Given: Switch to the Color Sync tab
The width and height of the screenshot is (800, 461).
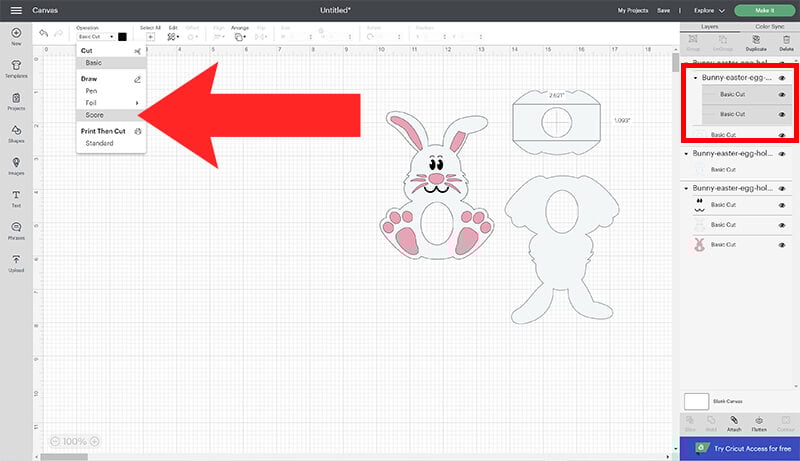Looking at the screenshot, I should (x=770, y=27).
